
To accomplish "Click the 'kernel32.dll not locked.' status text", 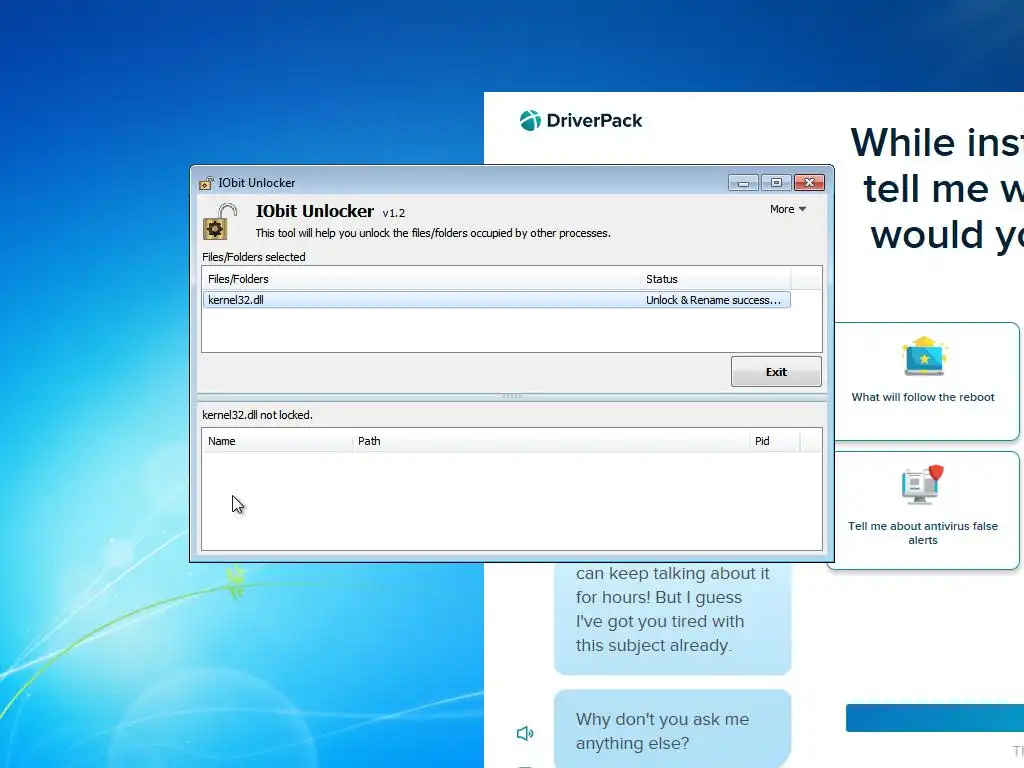I will pyautogui.click(x=257, y=415).
